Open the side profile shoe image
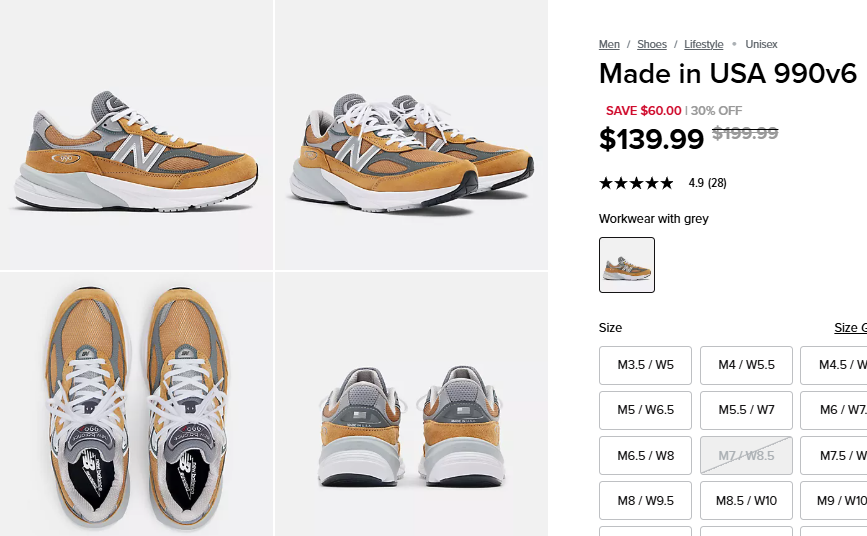 [x=136, y=135]
